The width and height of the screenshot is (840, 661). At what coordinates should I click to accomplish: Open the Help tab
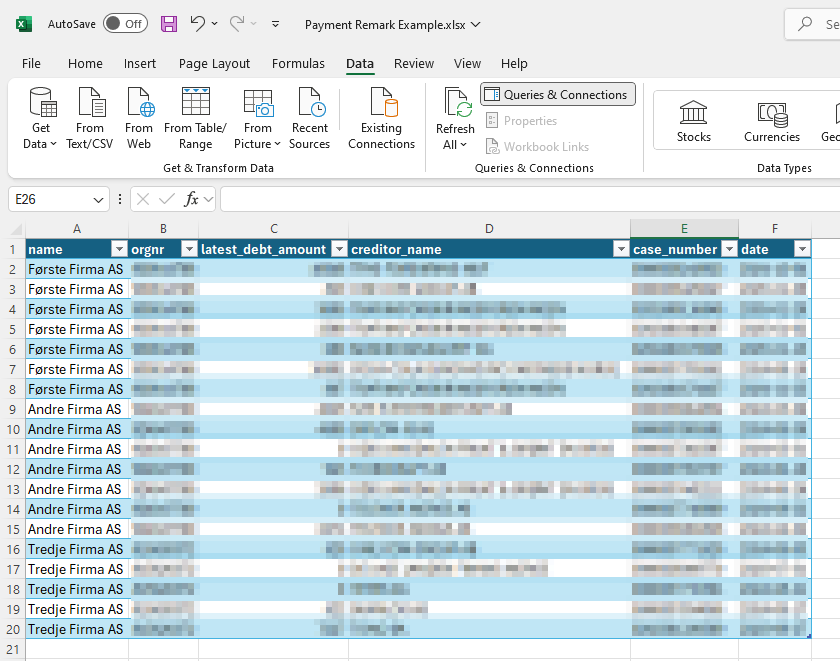click(x=514, y=63)
